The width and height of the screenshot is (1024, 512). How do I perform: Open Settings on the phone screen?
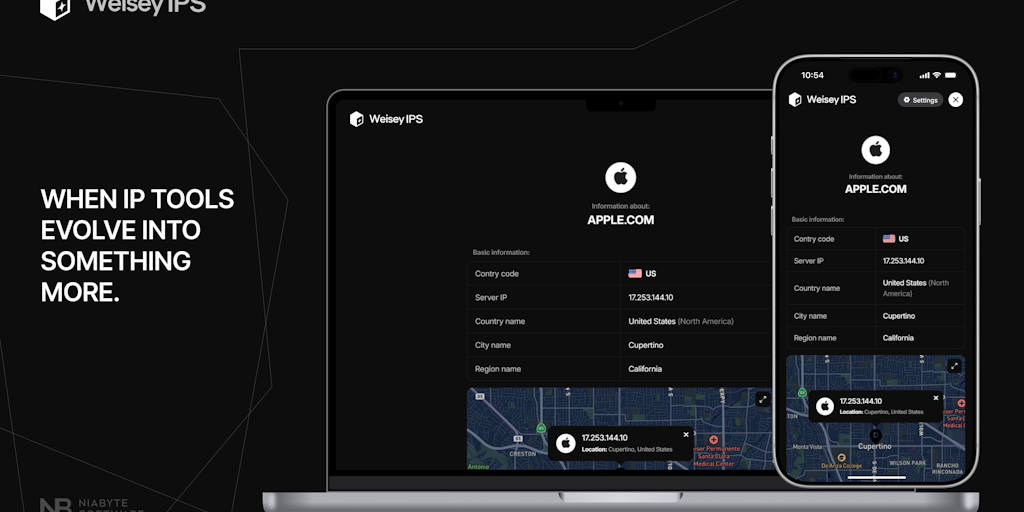(x=920, y=100)
